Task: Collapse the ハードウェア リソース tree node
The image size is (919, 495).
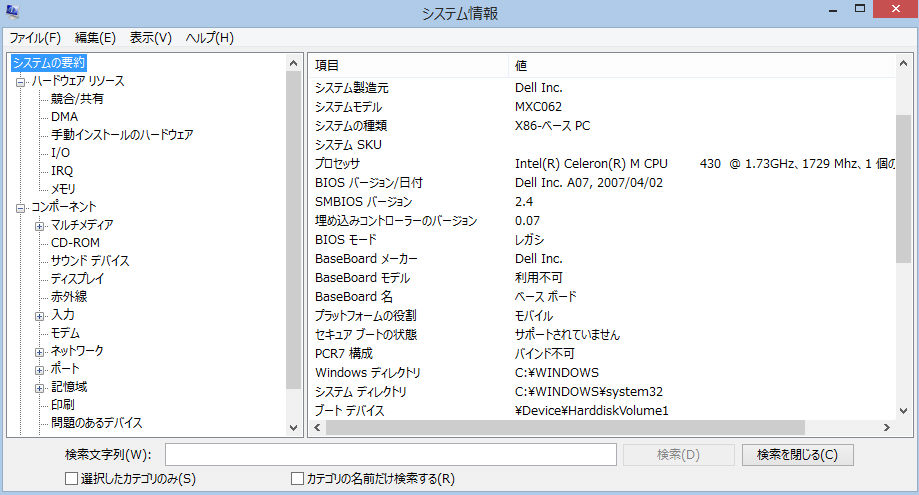Action: pos(20,81)
